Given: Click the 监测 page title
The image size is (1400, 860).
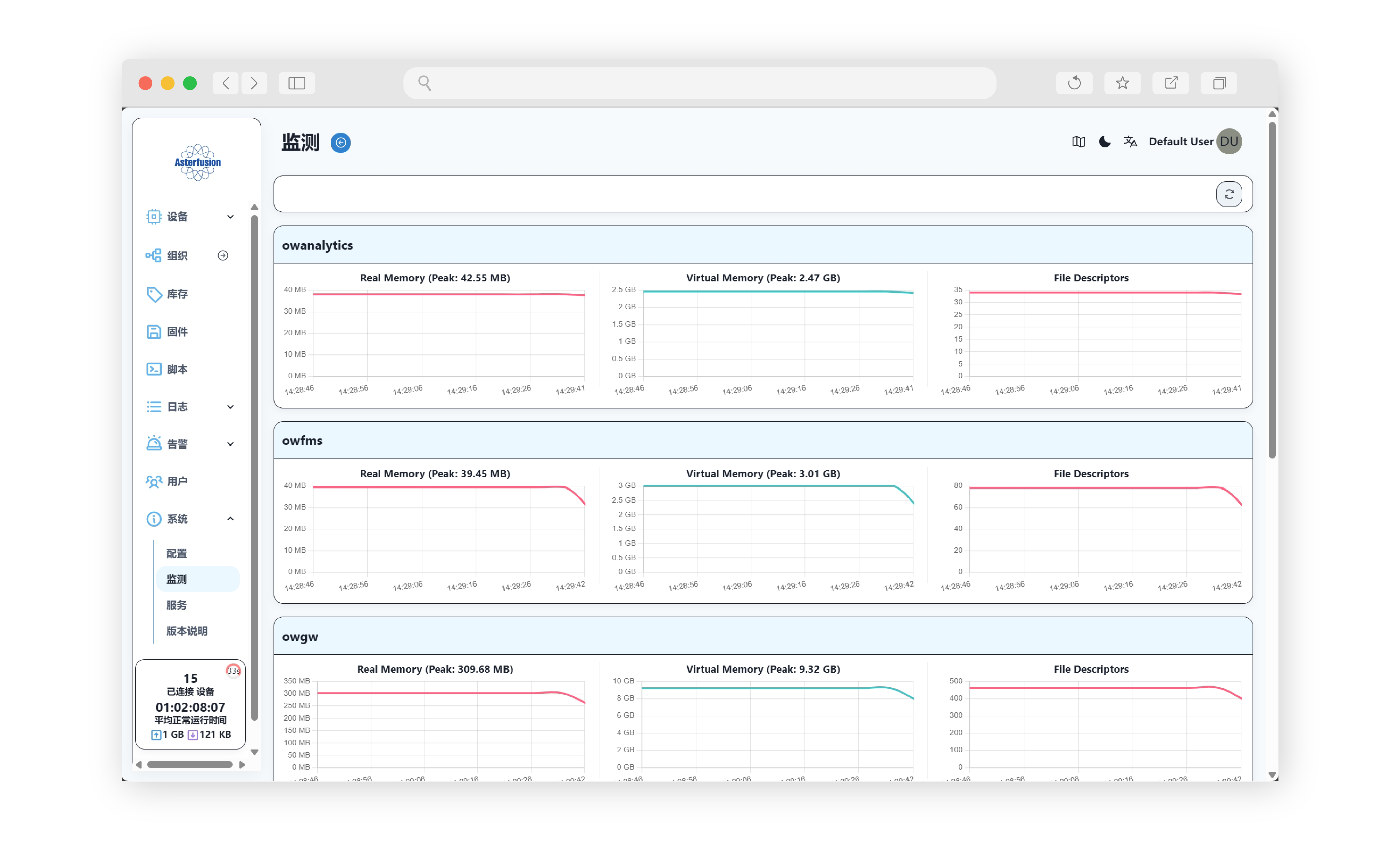Looking at the screenshot, I should click(x=301, y=142).
